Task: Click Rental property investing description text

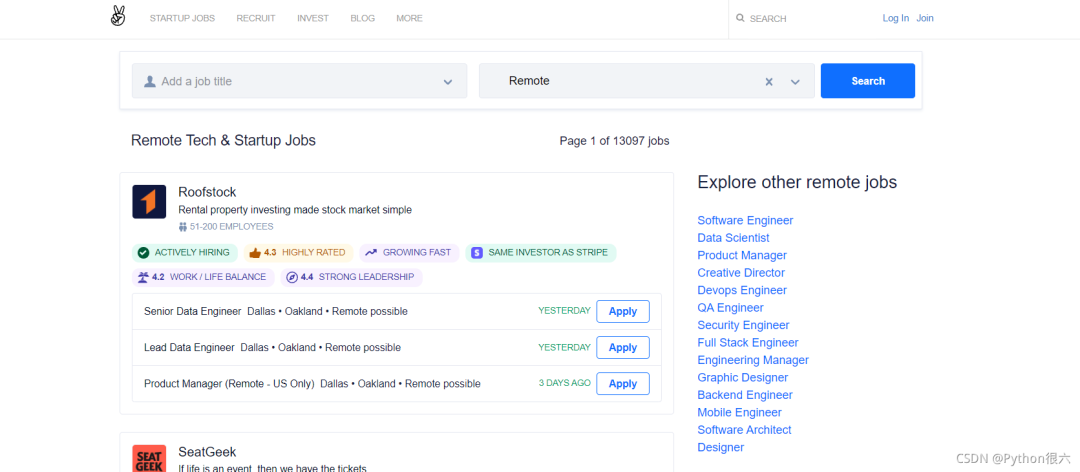Action: pos(295,209)
